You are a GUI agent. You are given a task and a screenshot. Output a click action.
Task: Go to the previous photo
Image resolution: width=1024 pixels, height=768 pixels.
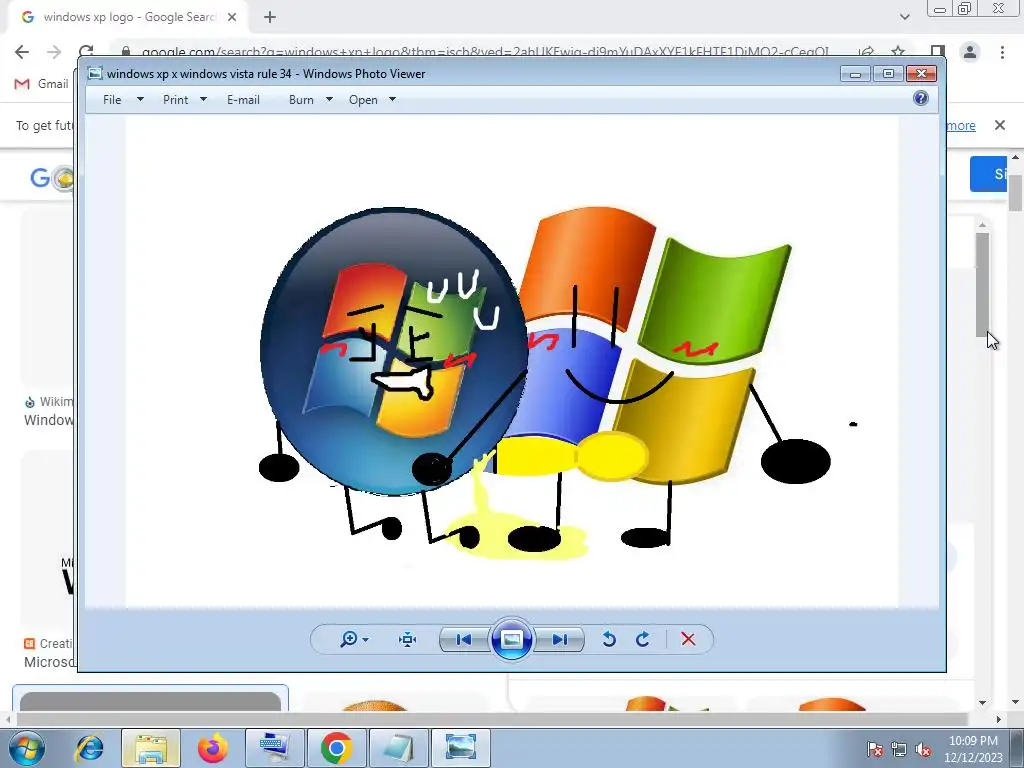pos(464,639)
